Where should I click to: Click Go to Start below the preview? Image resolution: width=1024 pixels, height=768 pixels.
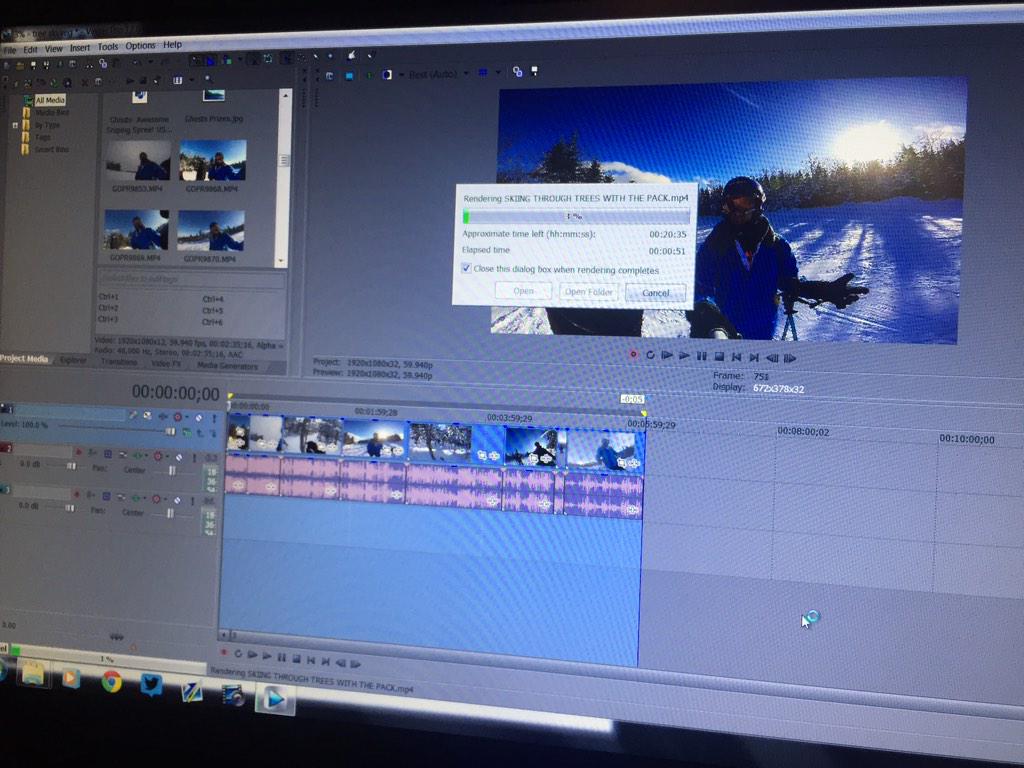[x=737, y=357]
